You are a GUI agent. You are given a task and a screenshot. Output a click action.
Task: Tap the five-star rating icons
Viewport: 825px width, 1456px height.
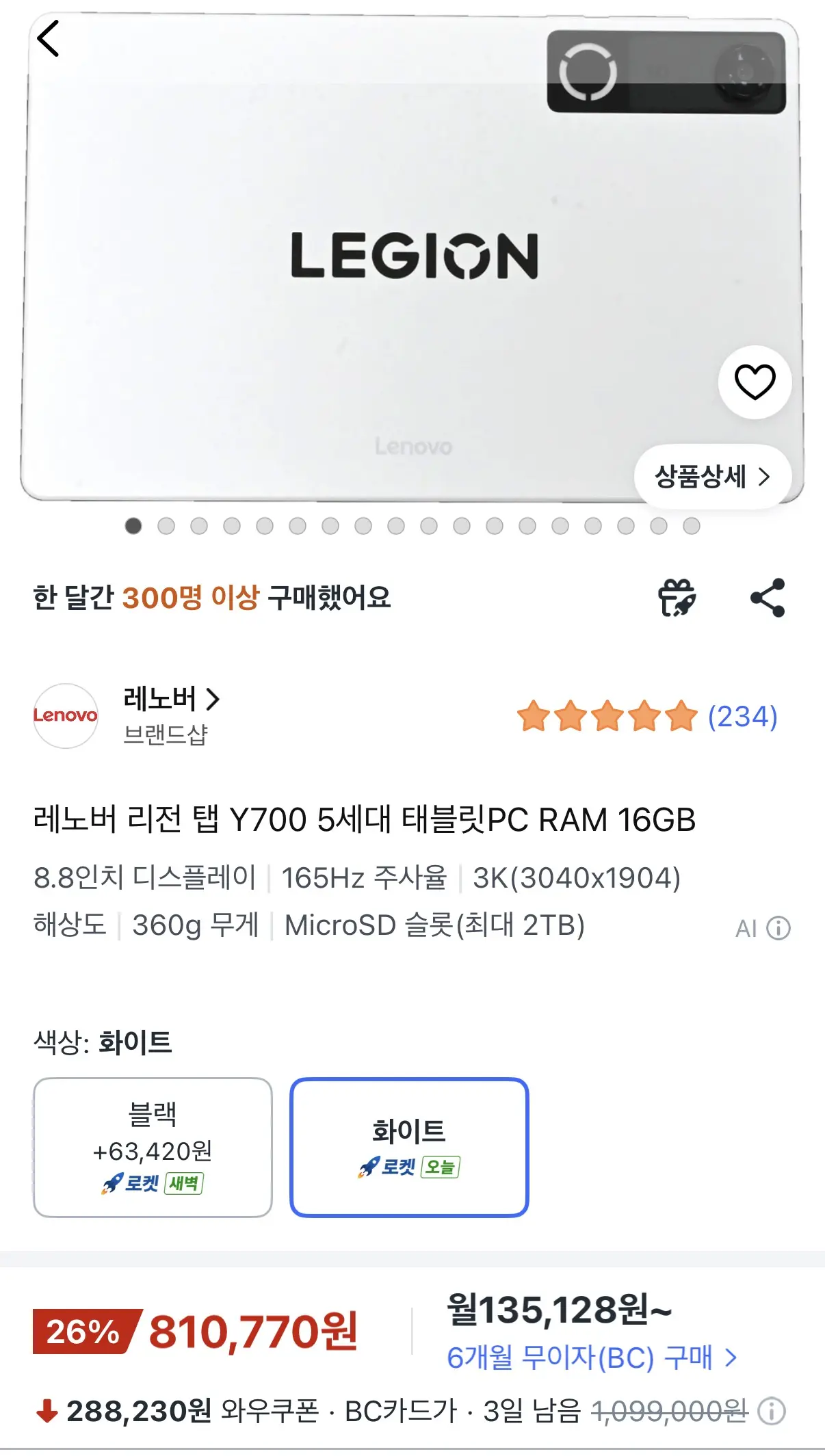point(607,716)
